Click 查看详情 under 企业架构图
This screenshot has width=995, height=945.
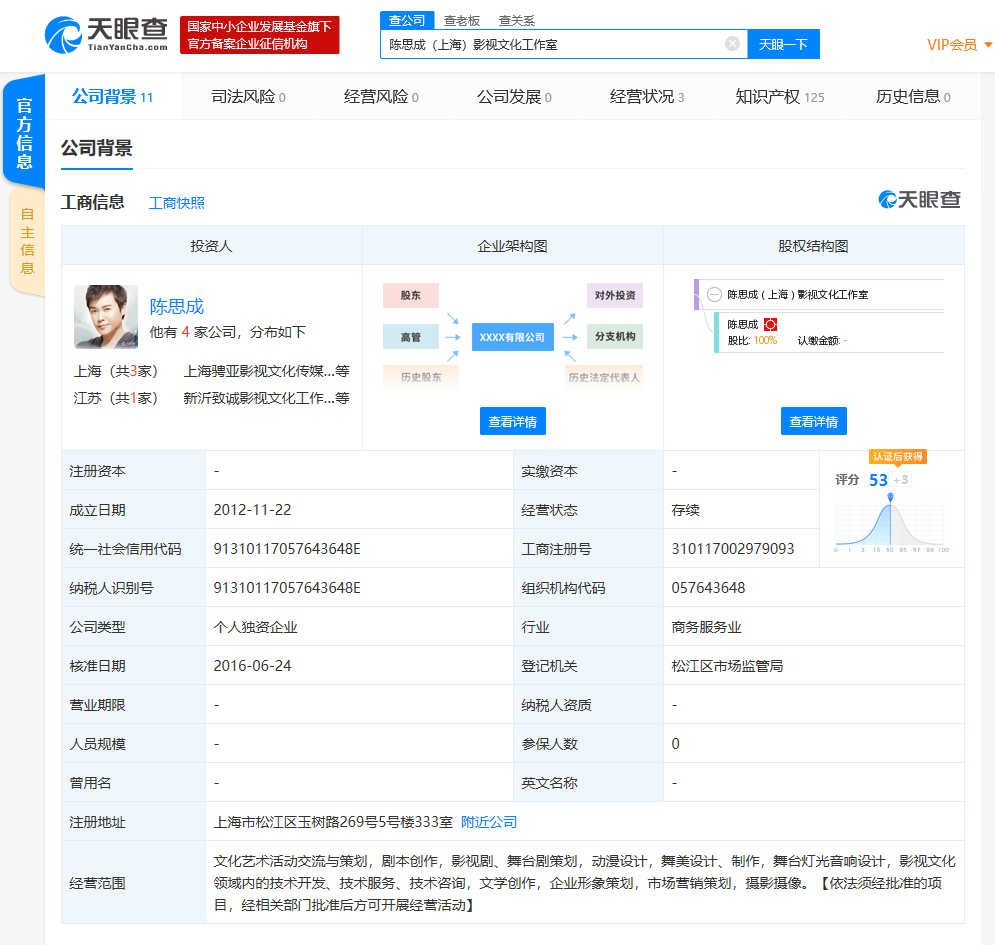pos(513,421)
